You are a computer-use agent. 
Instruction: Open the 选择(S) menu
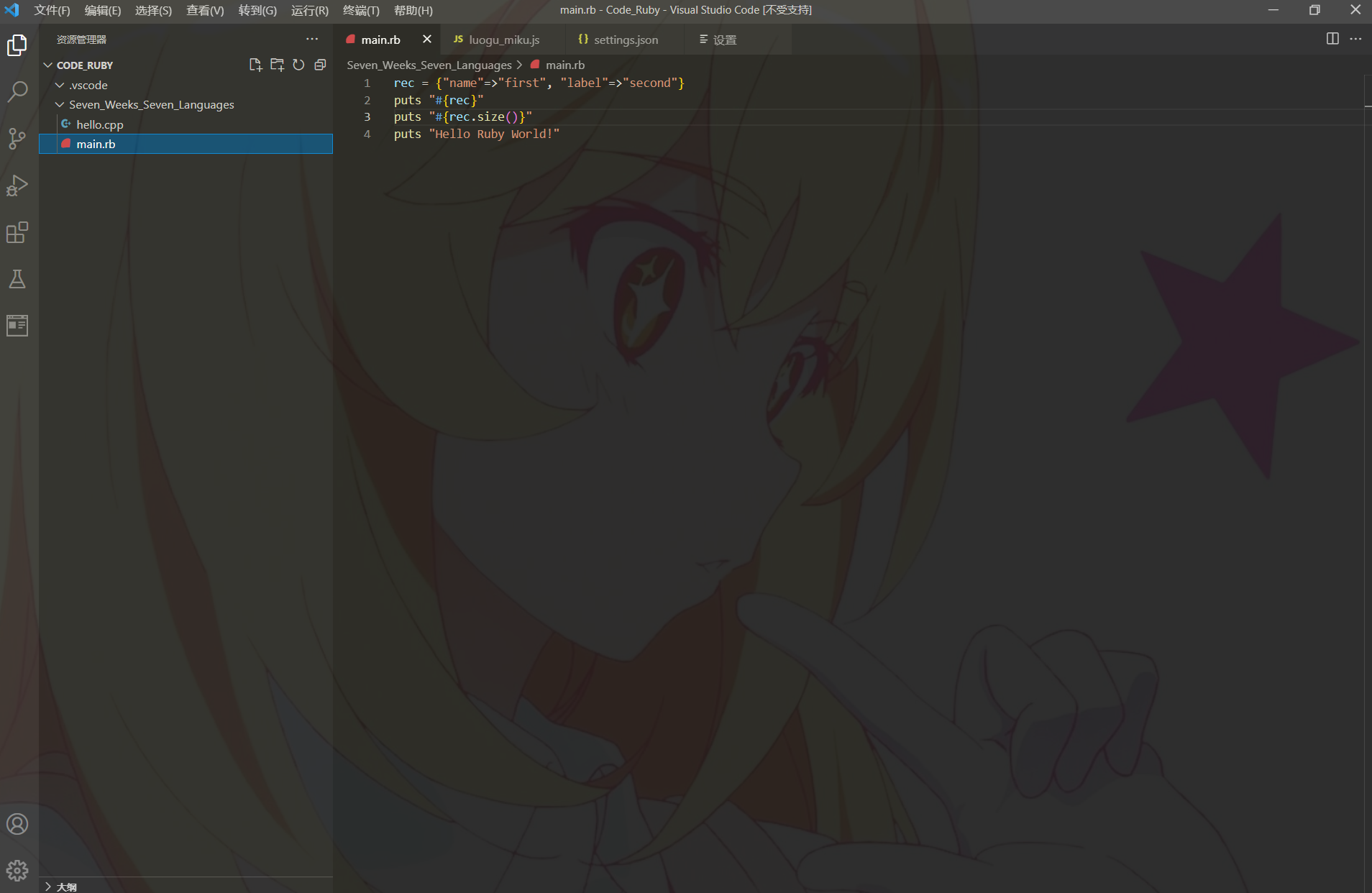click(x=153, y=10)
